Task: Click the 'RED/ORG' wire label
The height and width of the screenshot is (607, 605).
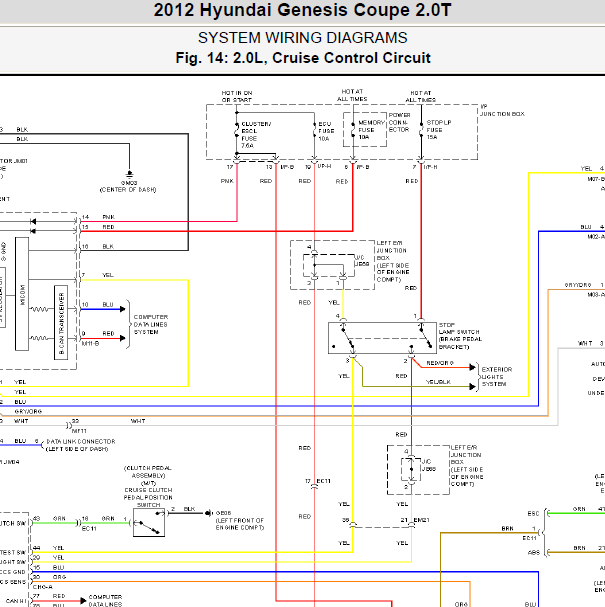Action: pyautogui.click(x=440, y=363)
